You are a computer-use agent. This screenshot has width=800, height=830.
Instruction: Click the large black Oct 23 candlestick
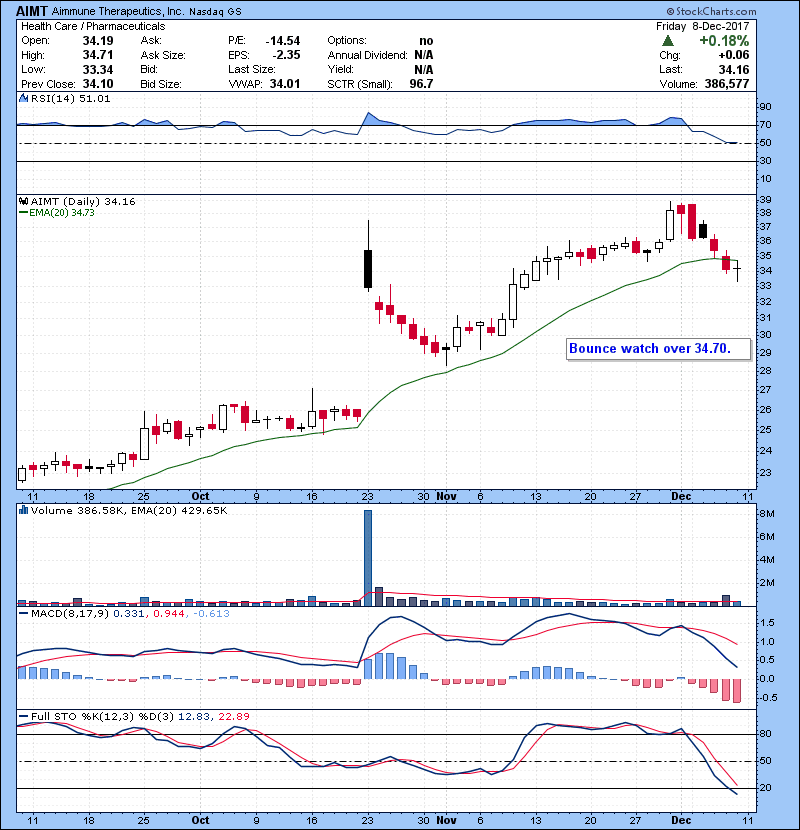(x=368, y=269)
